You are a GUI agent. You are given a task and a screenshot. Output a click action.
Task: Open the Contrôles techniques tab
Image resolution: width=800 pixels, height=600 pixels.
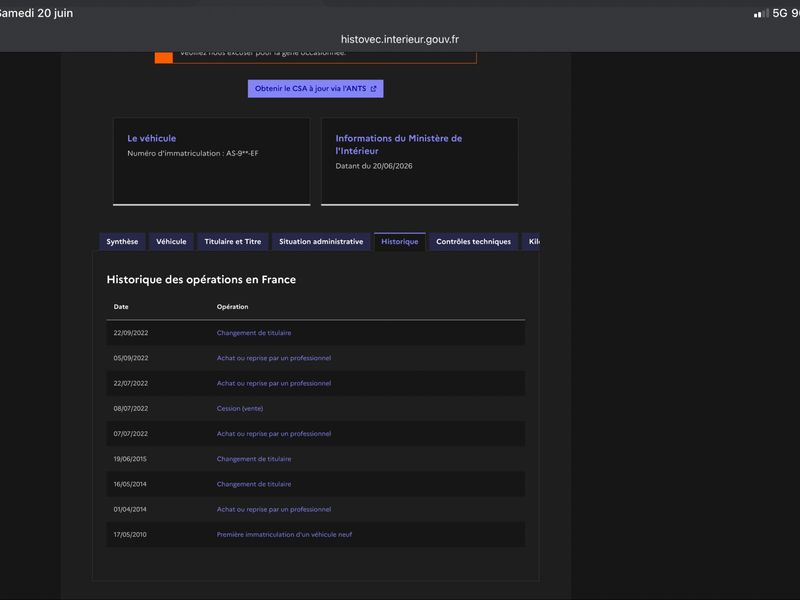[x=473, y=242]
